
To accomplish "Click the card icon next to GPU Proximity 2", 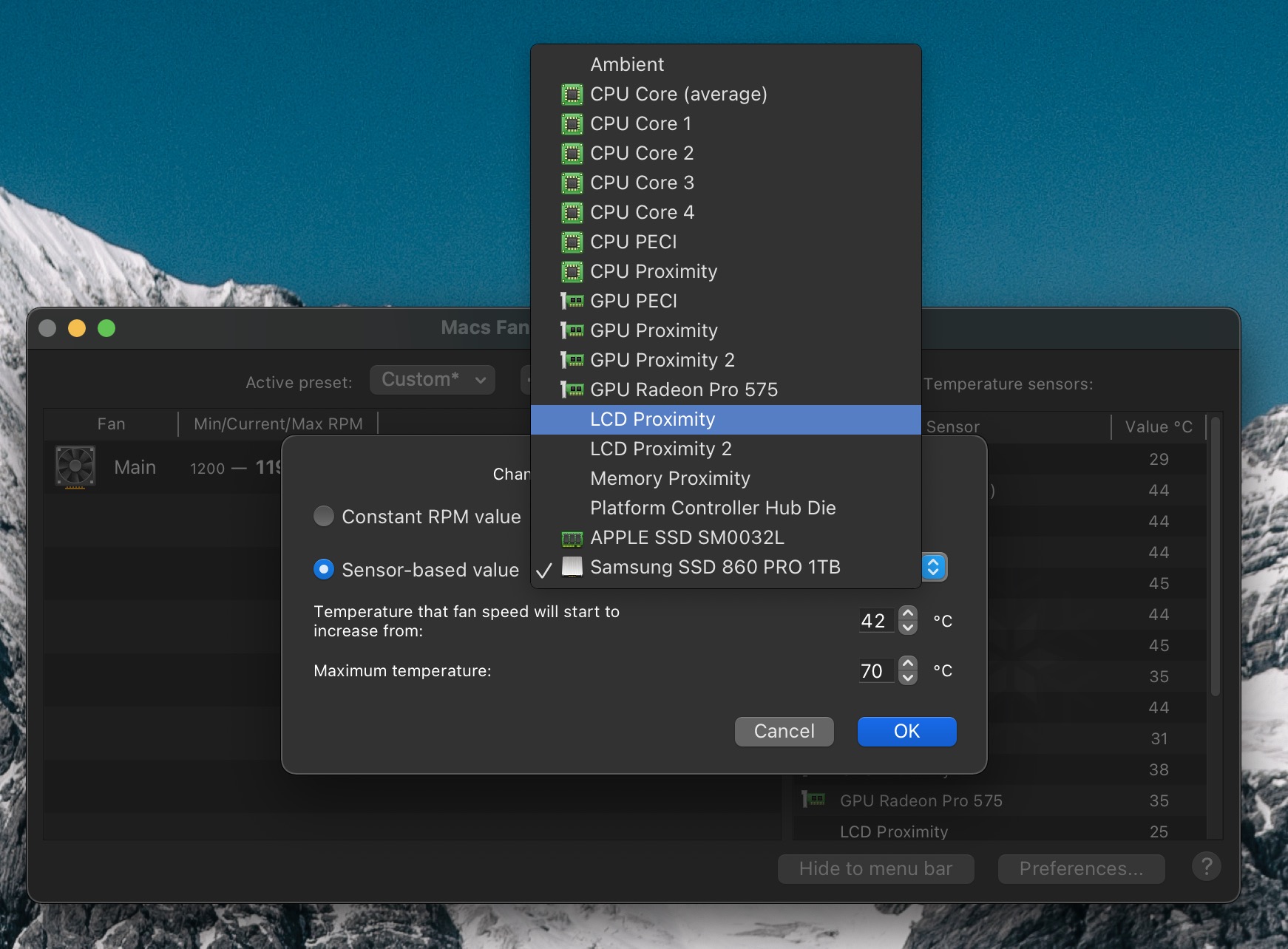I will (572, 360).
